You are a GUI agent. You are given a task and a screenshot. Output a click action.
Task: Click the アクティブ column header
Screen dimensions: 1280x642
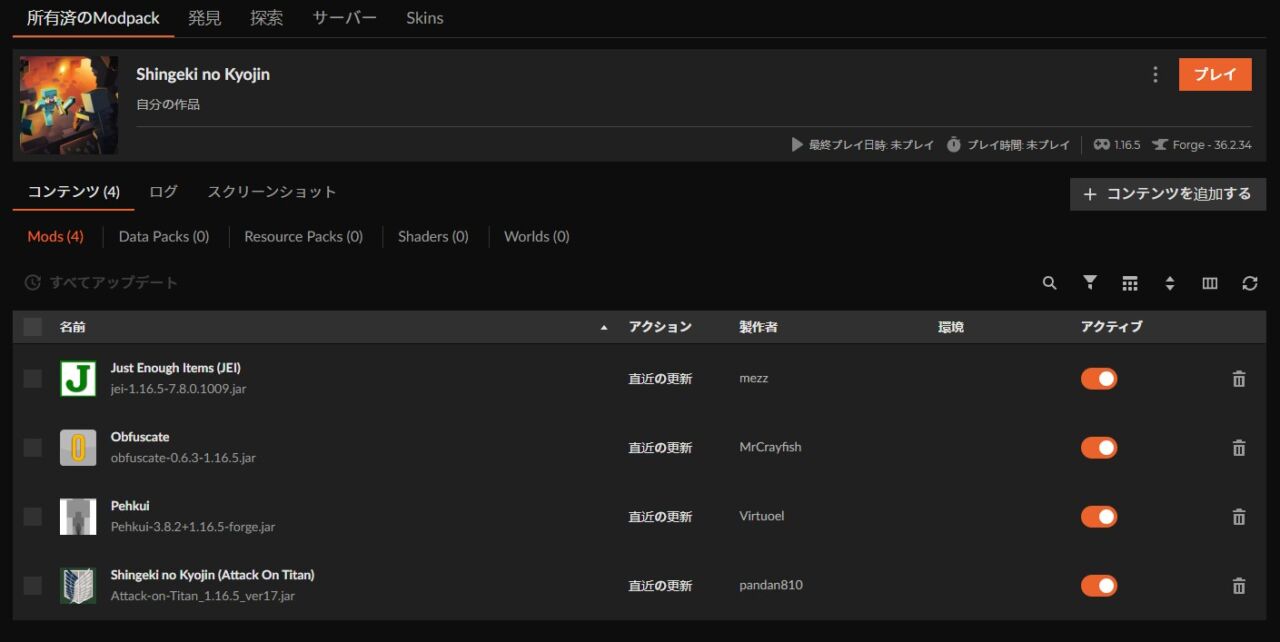click(x=1111, y=327)
